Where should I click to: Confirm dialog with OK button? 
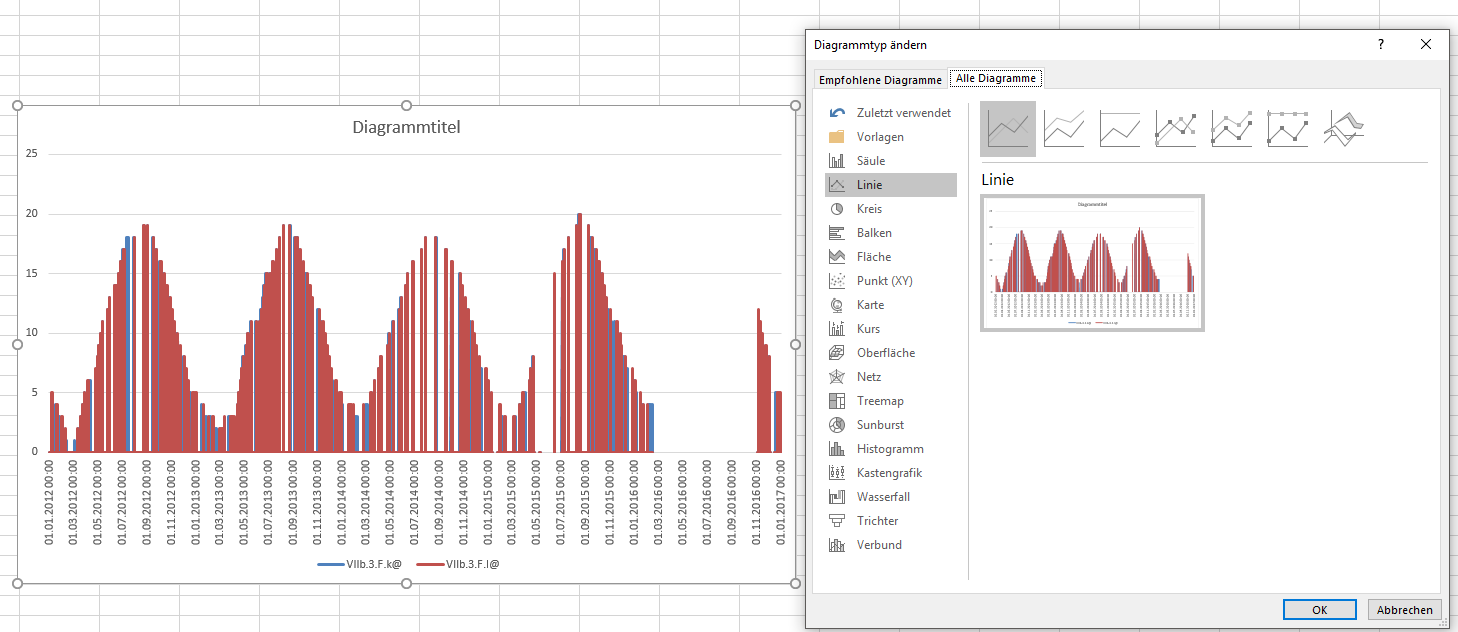1320,610
